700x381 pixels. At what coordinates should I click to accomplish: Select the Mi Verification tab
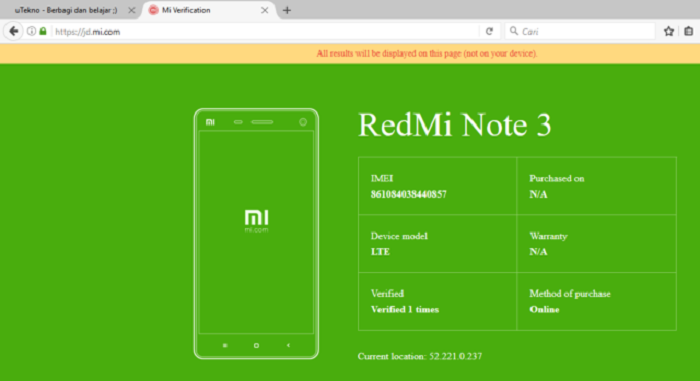tap(210, 10)
